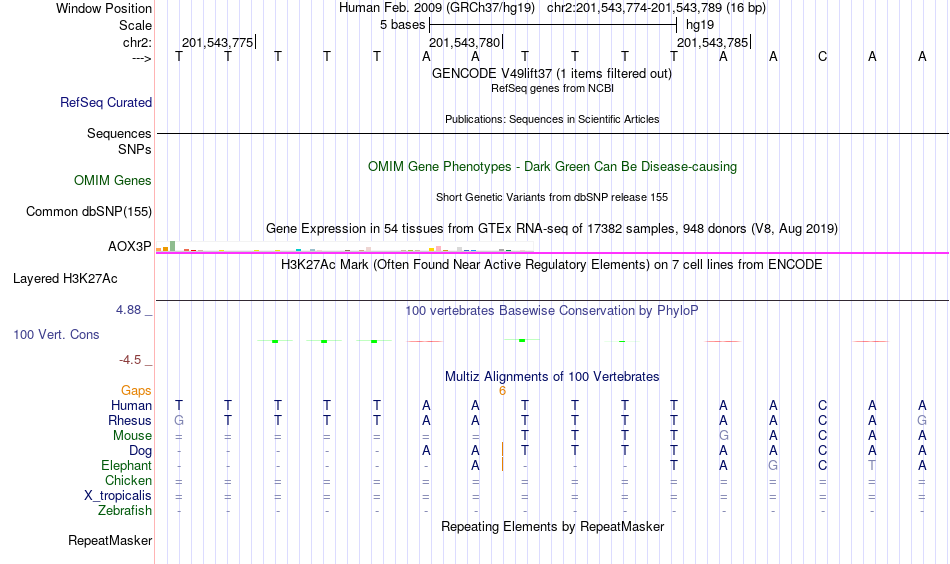The height and width of the screenshot is (564, 950).
Task: Click the orange insertion bar in the Dog row
Action: [x=502, y=450]
